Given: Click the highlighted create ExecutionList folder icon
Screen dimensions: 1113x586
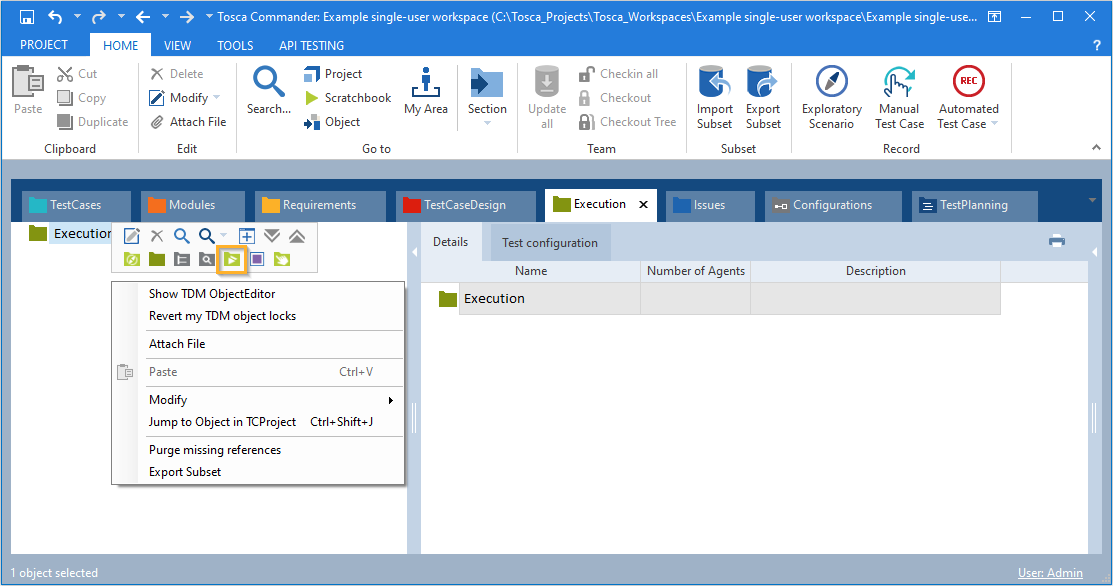Looking at the screenshot, I should coord(232,259).
